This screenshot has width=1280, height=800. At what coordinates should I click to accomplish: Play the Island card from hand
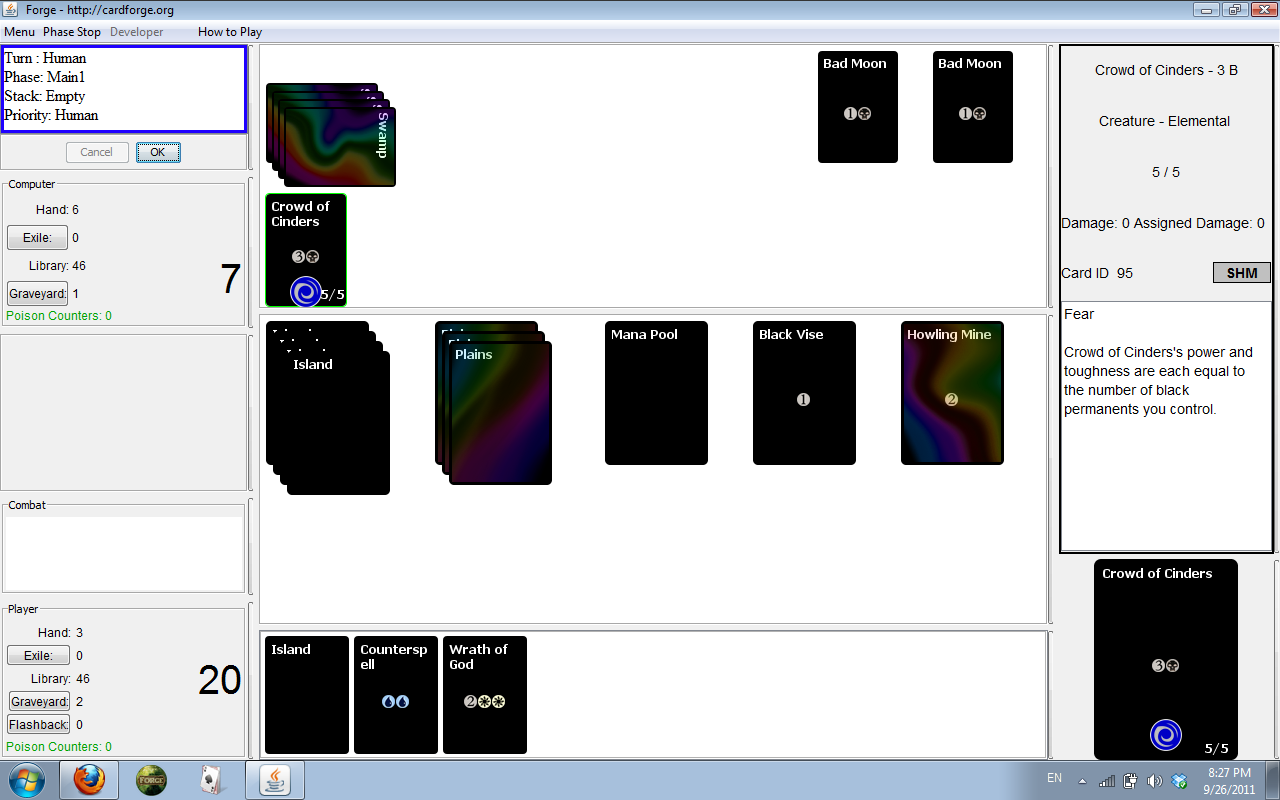(x=306, y=694)
